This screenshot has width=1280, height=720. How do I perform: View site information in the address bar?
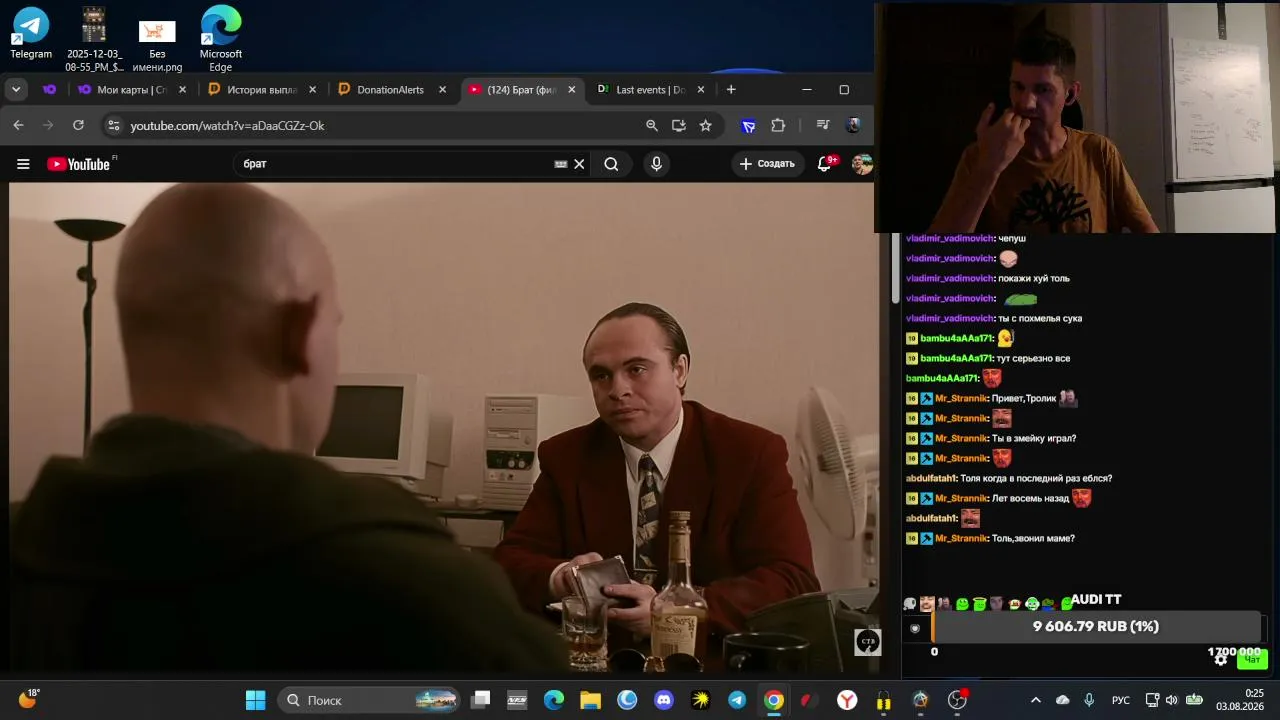(113, 125)
